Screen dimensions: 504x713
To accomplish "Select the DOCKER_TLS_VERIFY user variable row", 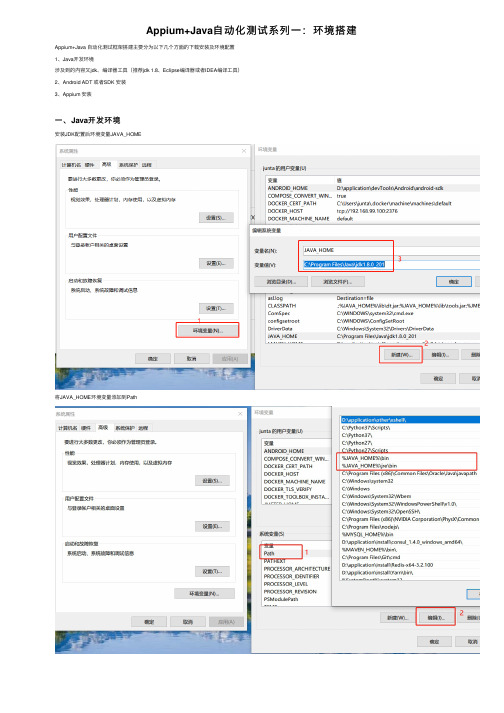I will [296, 489].
